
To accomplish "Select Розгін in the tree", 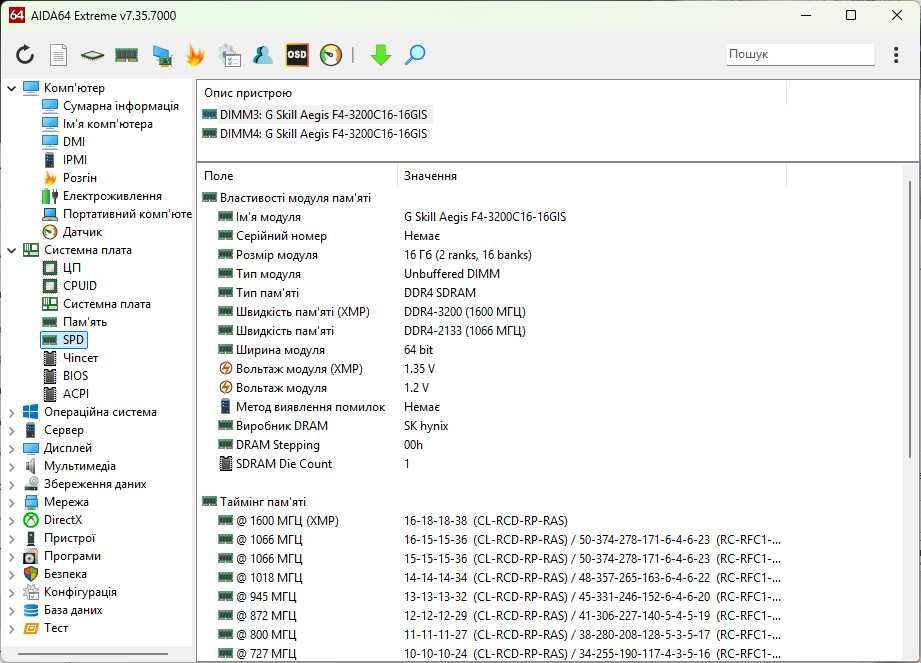I will pyautogui.click(x=69, y=178).
